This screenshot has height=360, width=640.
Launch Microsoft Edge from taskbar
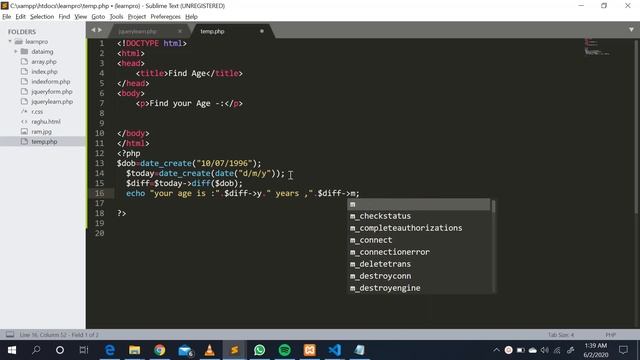point(110,350)
